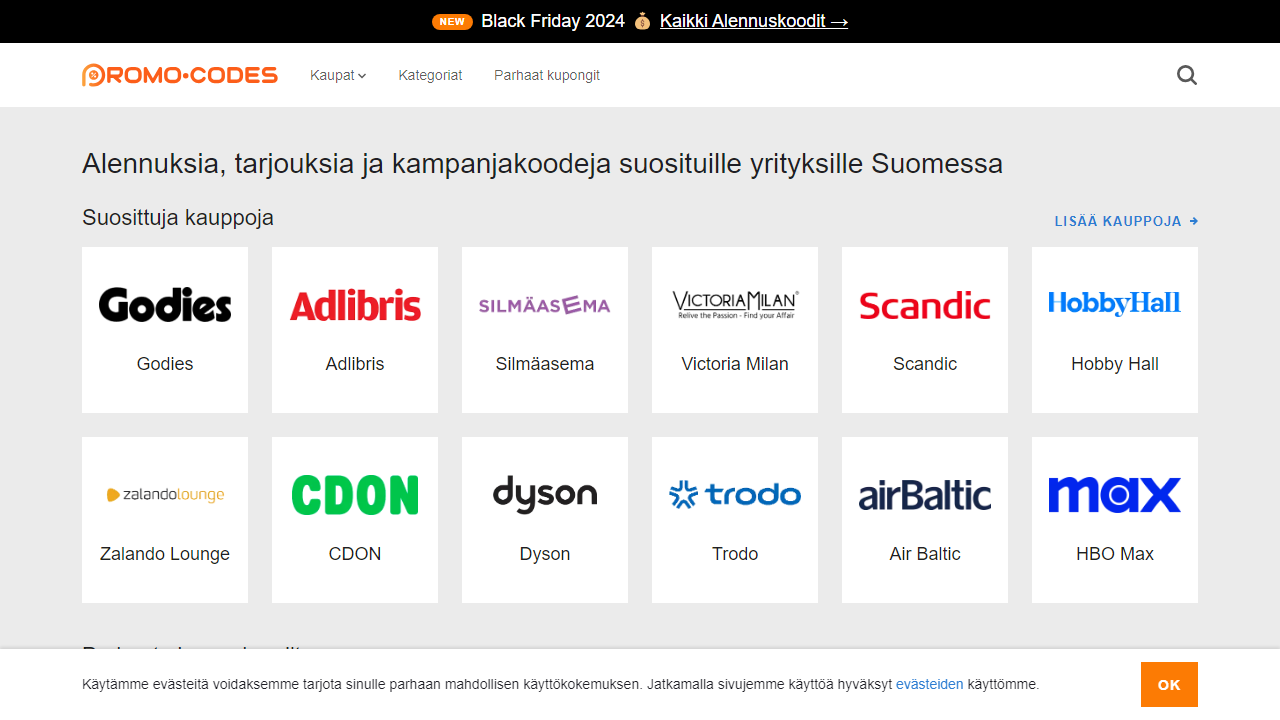The image size is (1280, 720).
Task: Open search using the magnifier icon
Action: pyautogui.click(x=1186, y=75)
